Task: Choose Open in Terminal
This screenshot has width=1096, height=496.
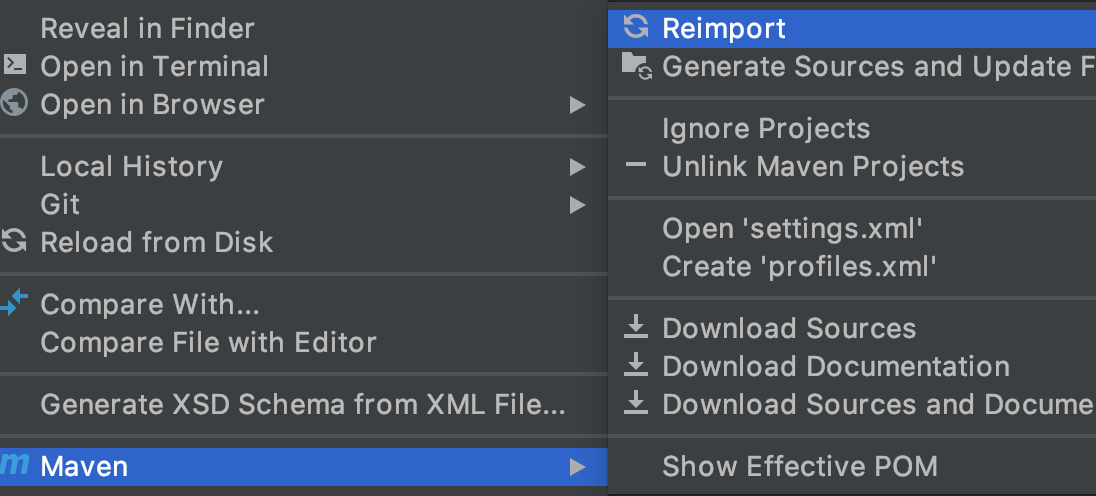Action: pos(303,66)
